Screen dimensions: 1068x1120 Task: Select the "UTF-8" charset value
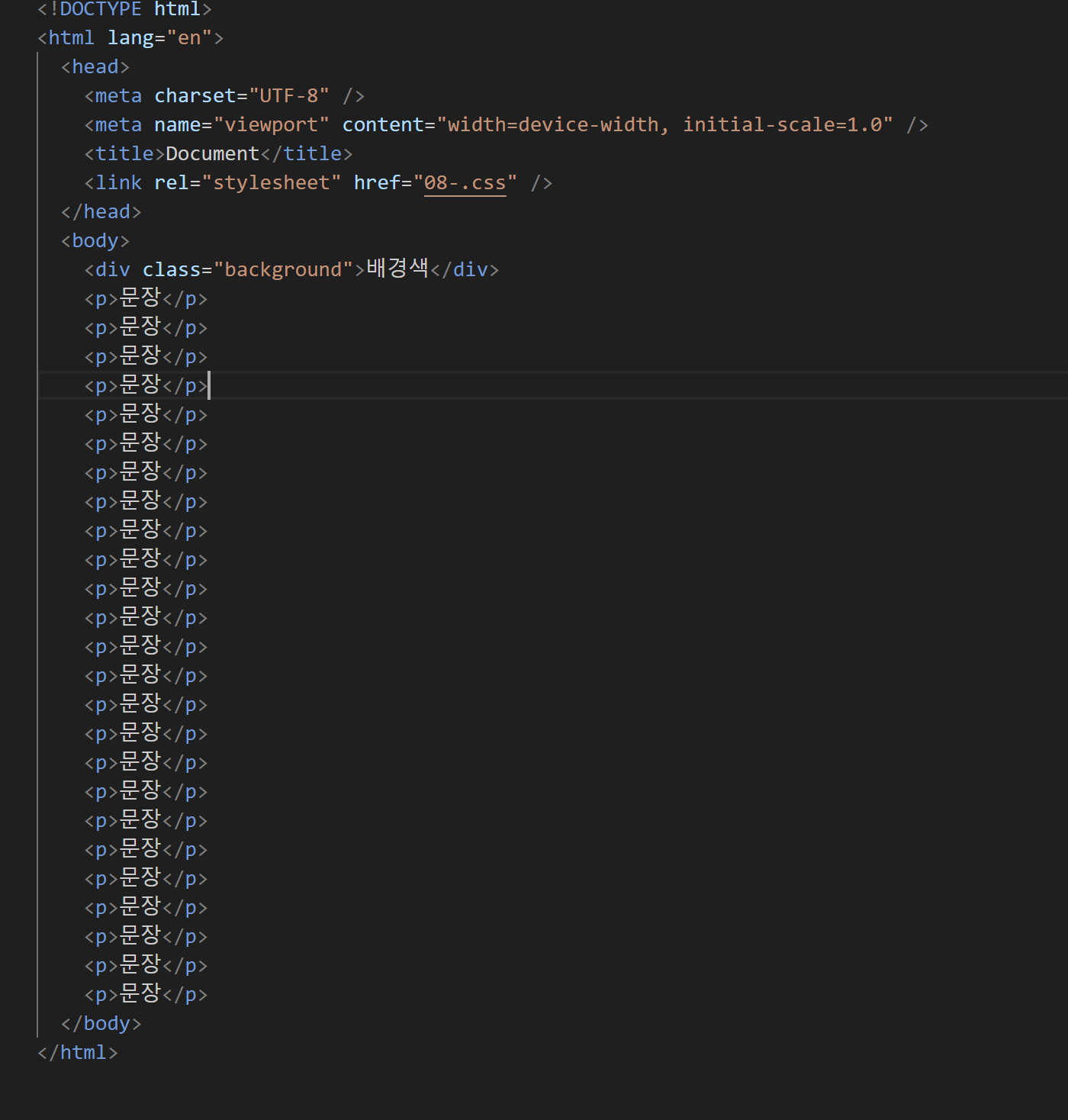coord(289,96)
